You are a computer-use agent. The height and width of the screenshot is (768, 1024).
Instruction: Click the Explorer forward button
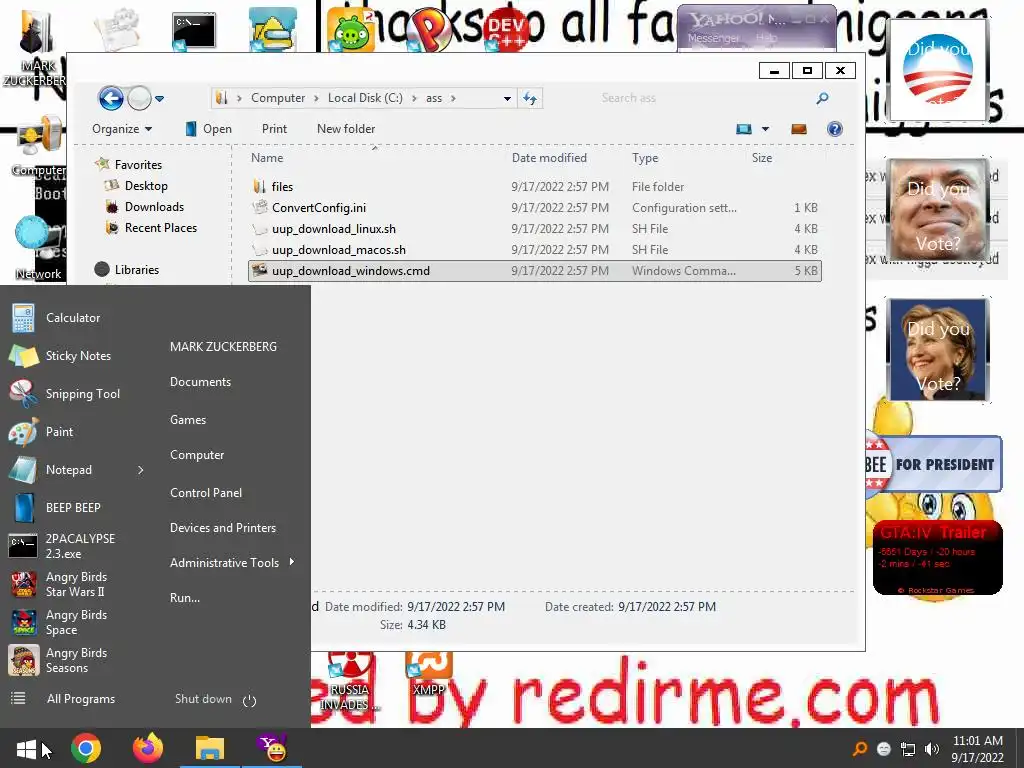pos(139,99)
